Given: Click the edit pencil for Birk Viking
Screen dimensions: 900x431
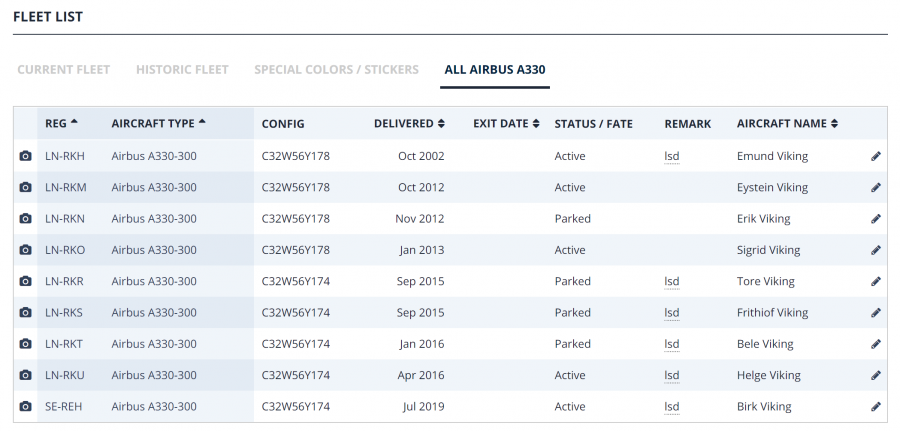Looking at the screenshot, I should [876, 407].
